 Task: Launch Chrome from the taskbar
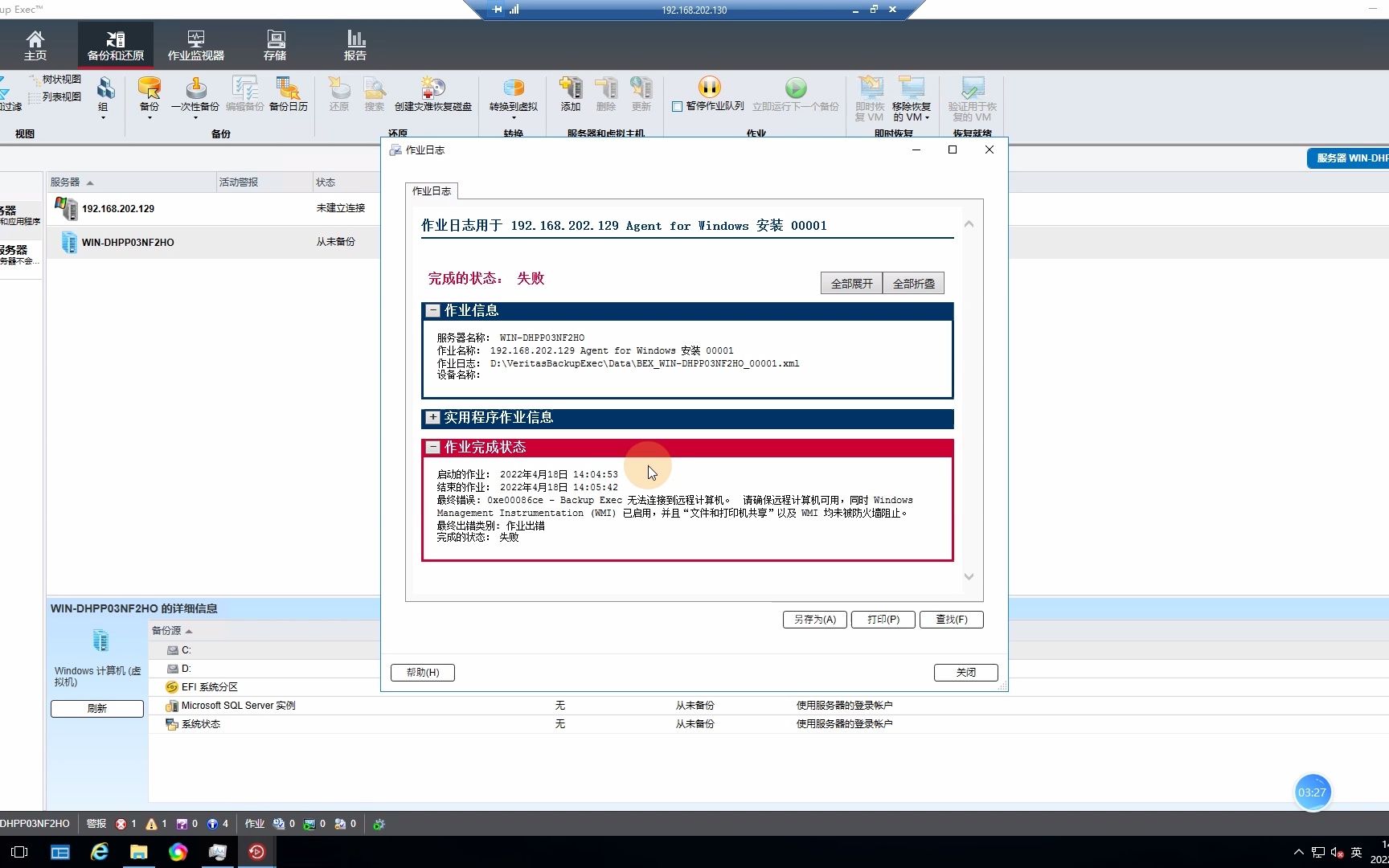(178, 851)
